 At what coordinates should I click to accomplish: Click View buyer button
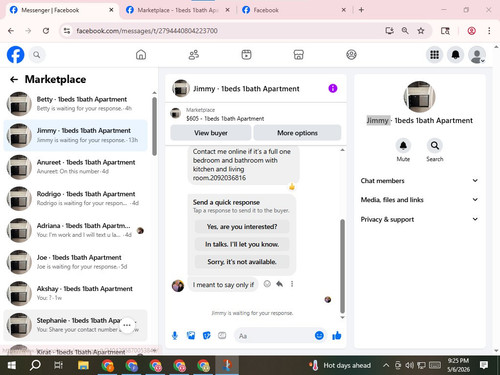[x=211, y=133]
